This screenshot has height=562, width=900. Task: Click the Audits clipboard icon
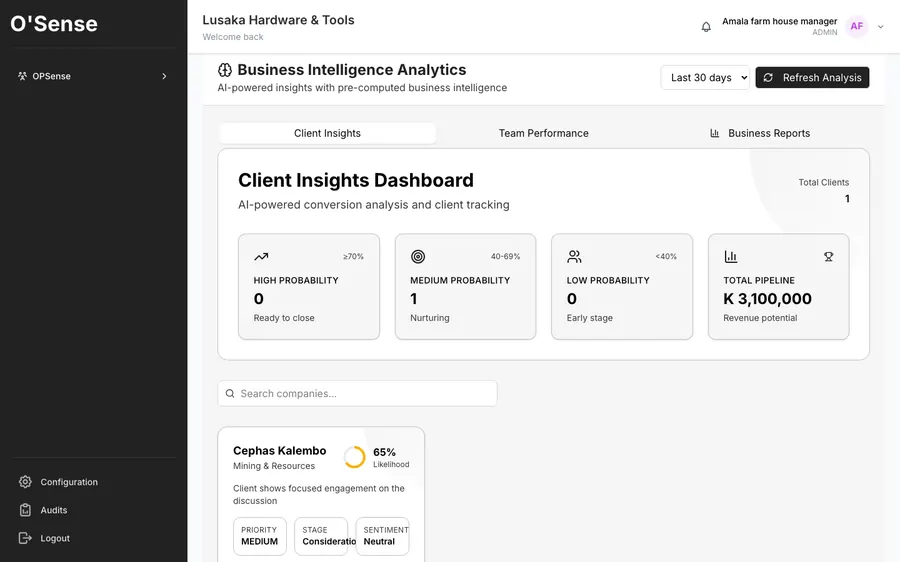tap(25, 510)
